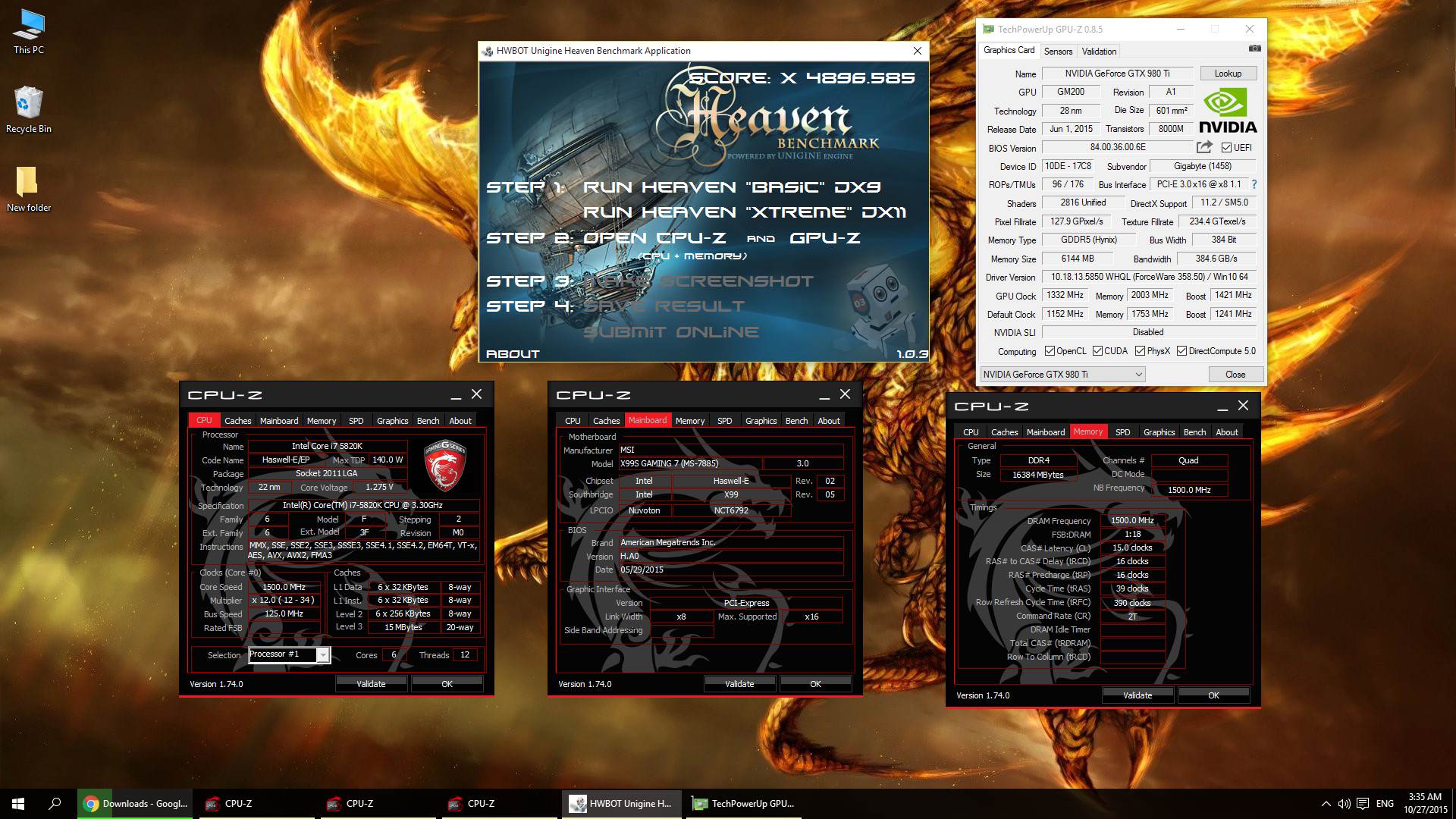Click Run Heaven Xtreme DX11 step
The height and width of the screenshot is (819, 1456).
(745, 212)
